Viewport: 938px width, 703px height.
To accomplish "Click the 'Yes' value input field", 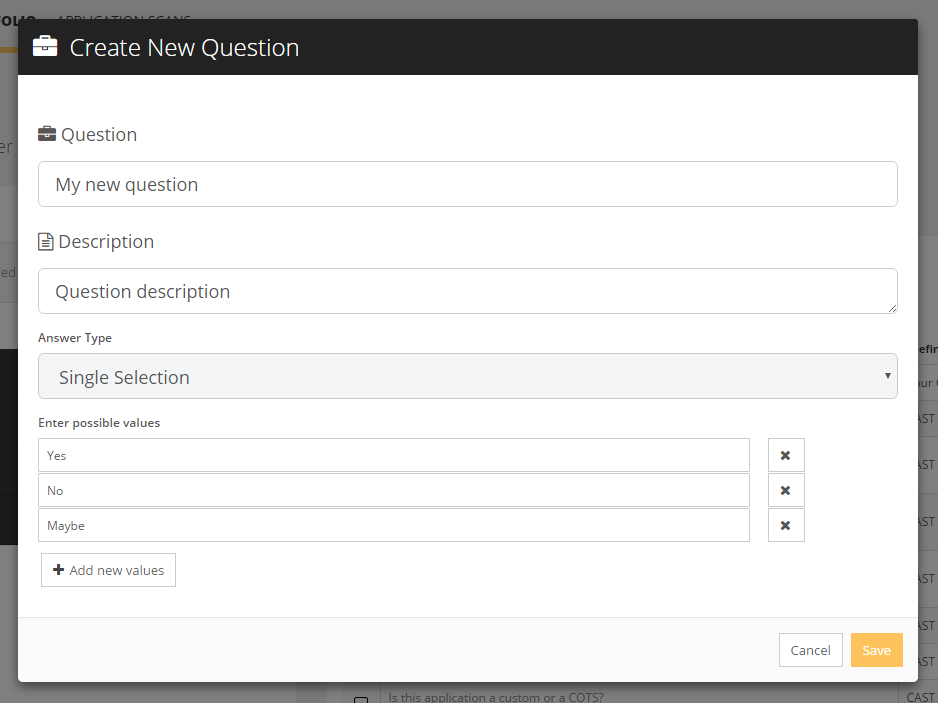I will [393, 455].
